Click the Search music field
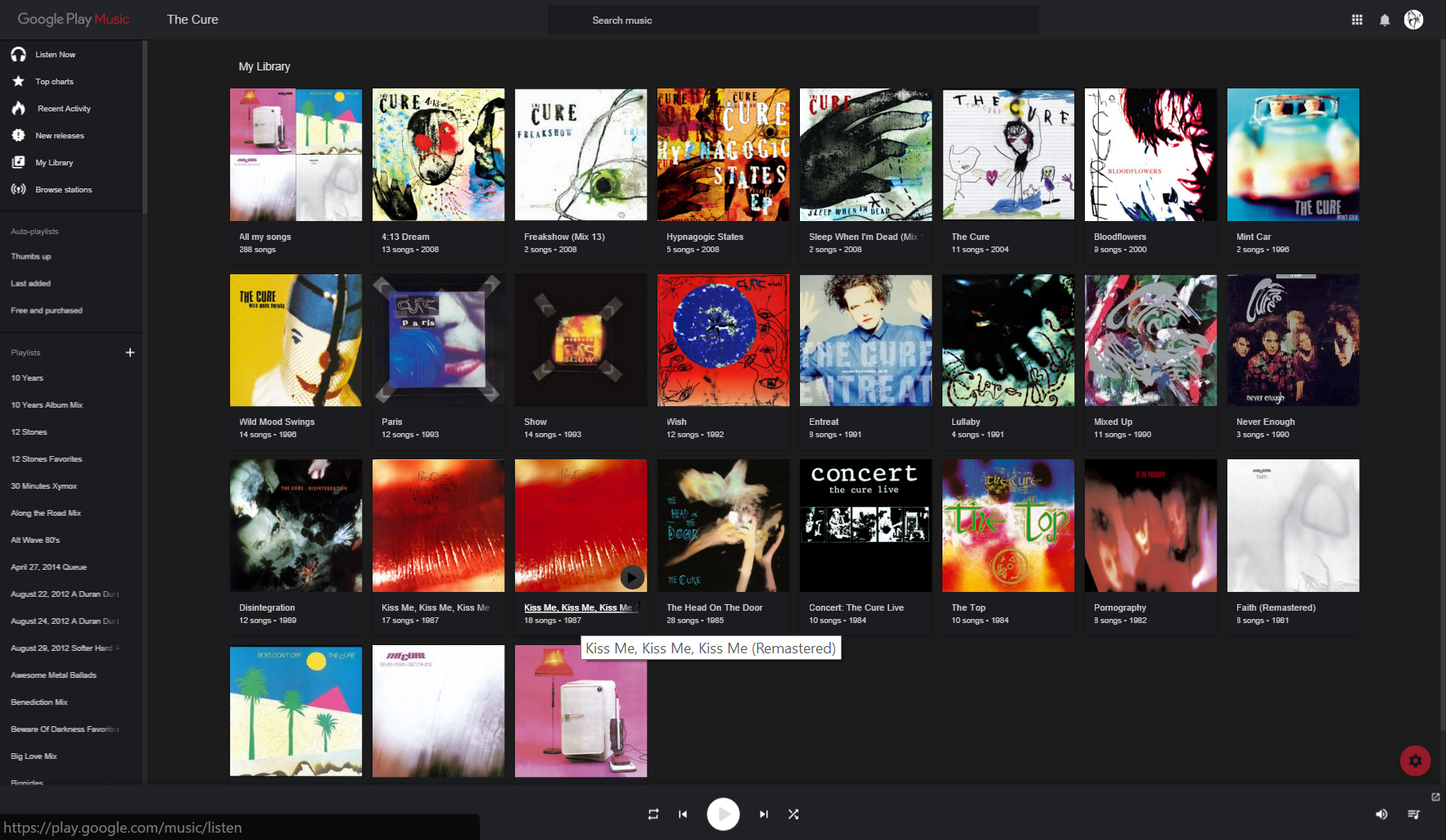This screenshot has height=840, width=1446. click(793, 20)
